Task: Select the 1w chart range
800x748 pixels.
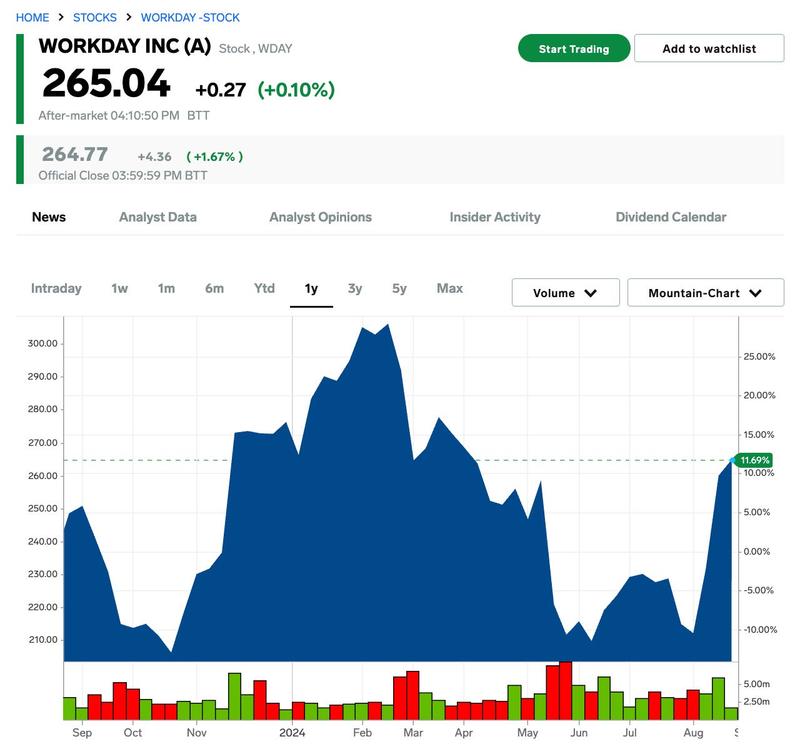Action: coord(120,288)
